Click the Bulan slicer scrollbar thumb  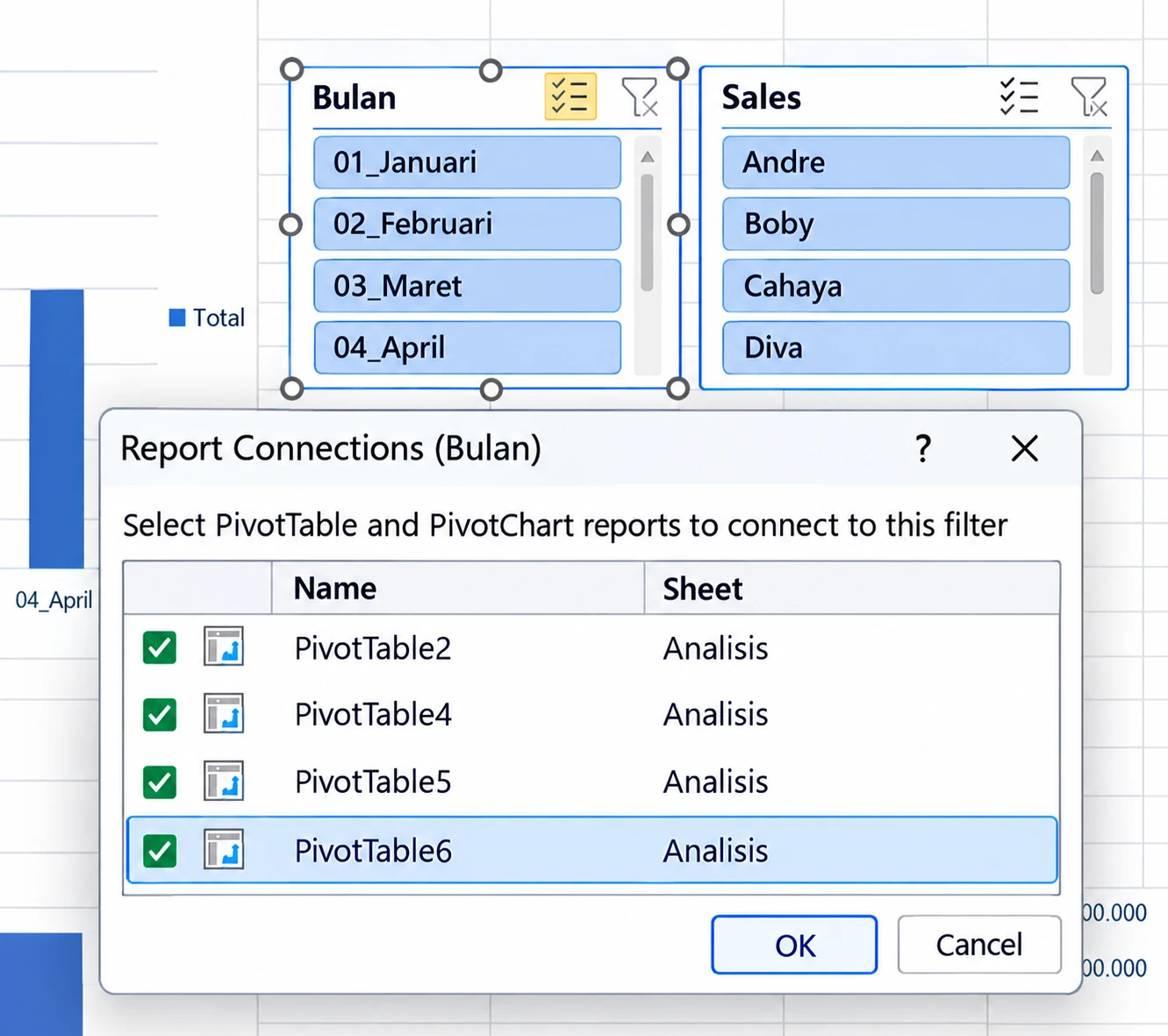(647, 232)
